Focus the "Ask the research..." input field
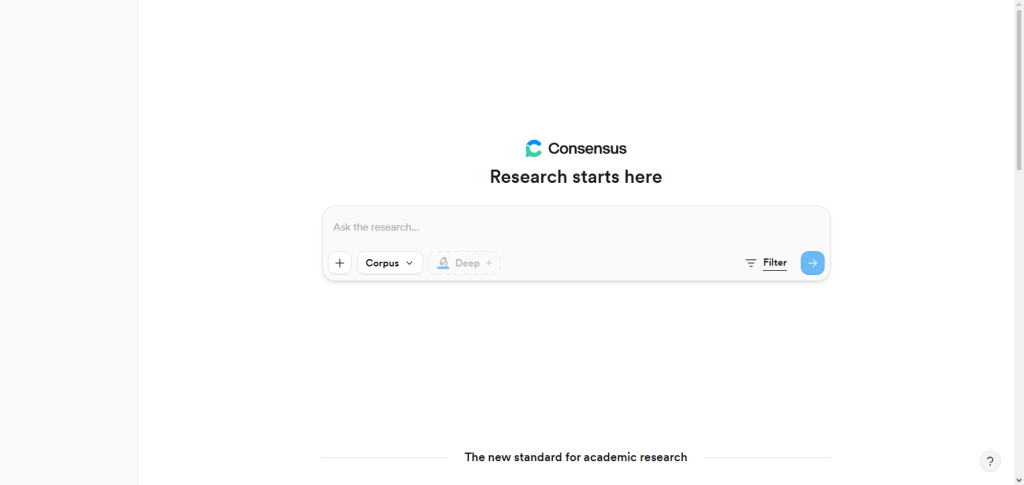The image size is (1024, 485). pyautogui.click(x=576, y=227)
